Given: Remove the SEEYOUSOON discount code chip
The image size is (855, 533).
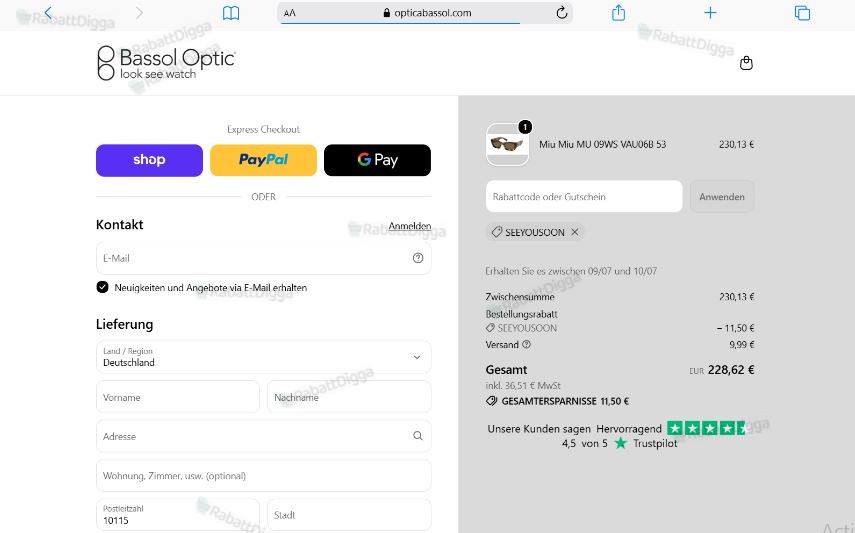Looking at the screenshot, I should tap(574, 232).
